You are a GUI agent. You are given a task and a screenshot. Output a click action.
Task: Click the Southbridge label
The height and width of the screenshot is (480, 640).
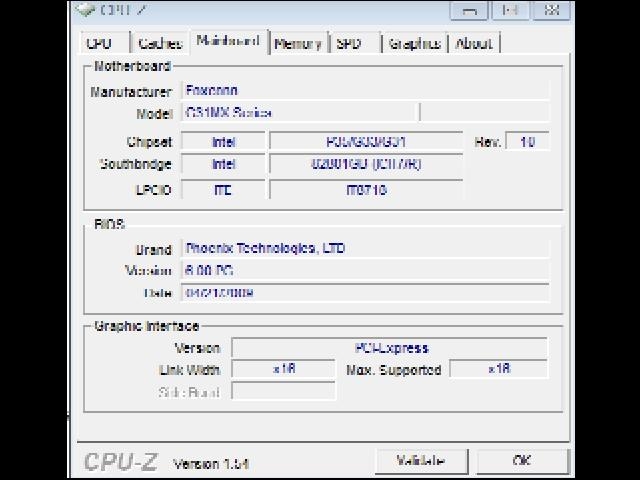point(136,164)
